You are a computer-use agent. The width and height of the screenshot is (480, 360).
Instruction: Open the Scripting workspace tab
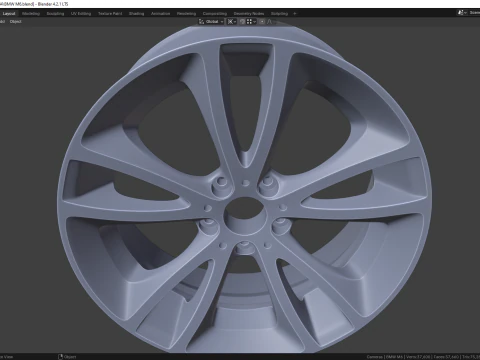pyautogui.click(x=279, y=14)
